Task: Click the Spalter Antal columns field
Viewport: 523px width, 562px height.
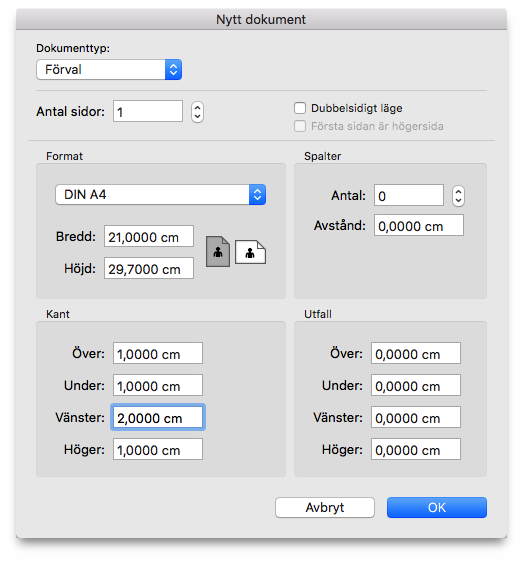Action: 409,195
